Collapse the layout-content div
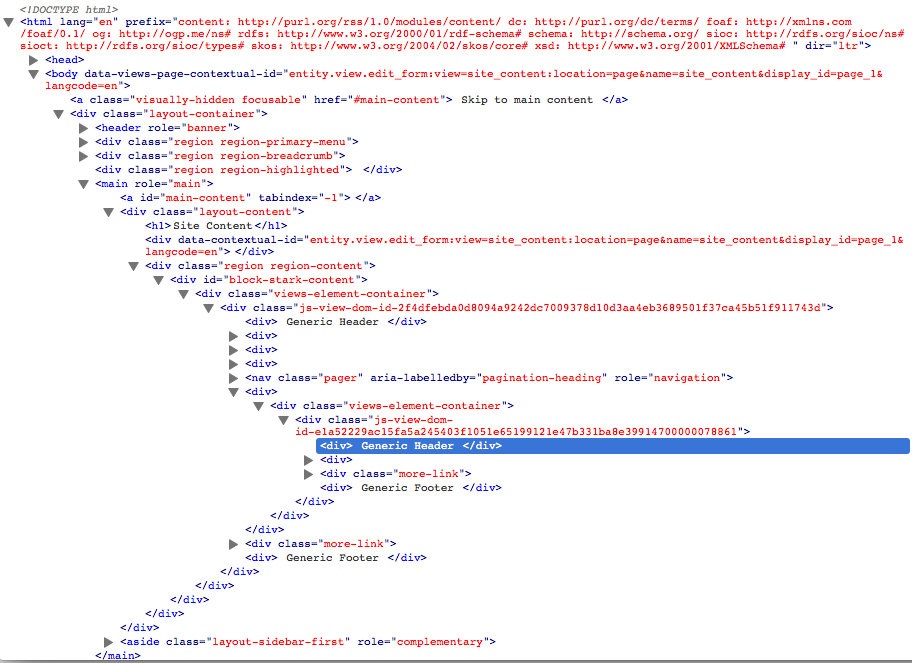Image resolution: width=912 pixels, height=663 pixels. point(108,211)
